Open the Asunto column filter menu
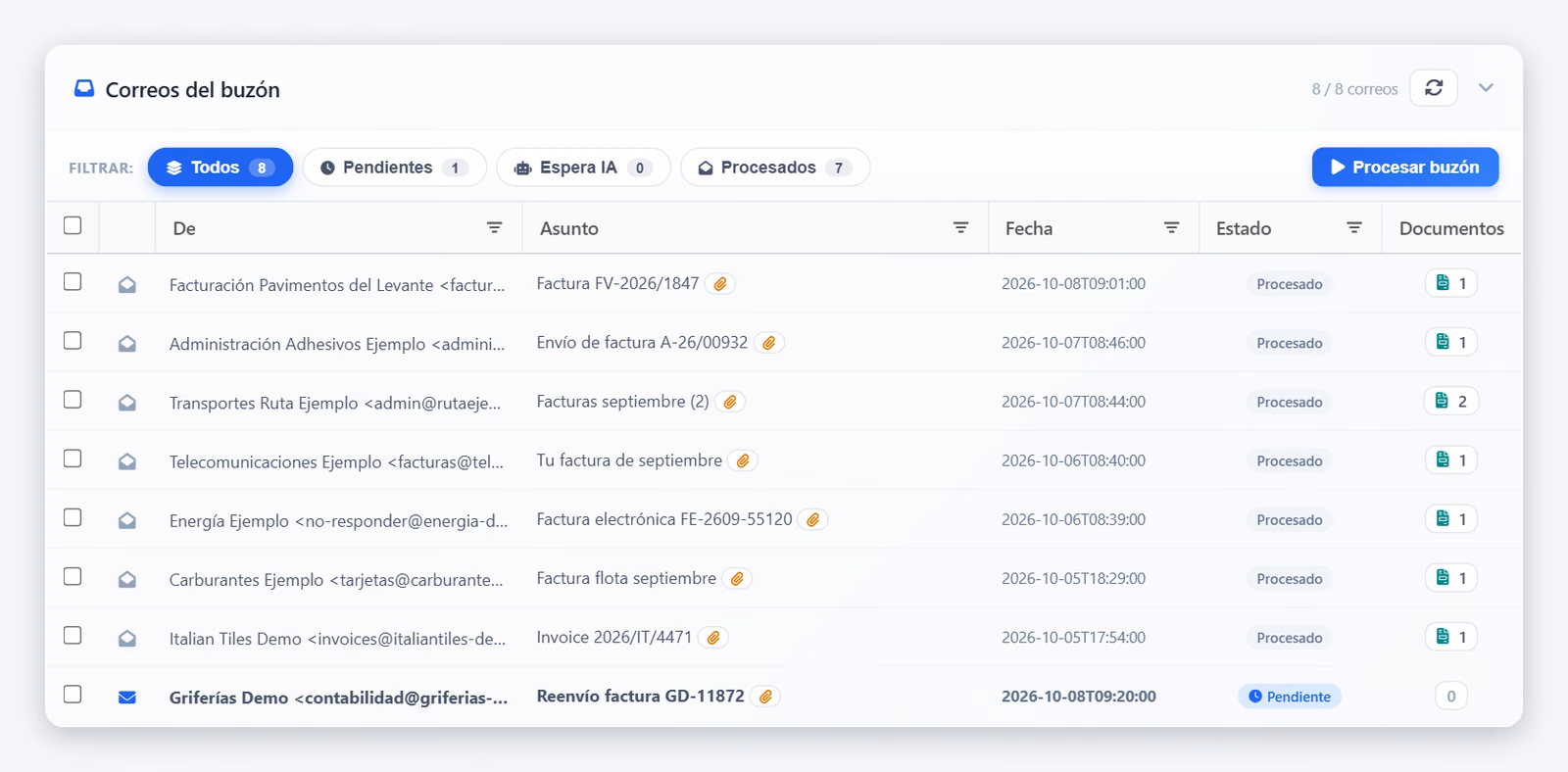 961,227
